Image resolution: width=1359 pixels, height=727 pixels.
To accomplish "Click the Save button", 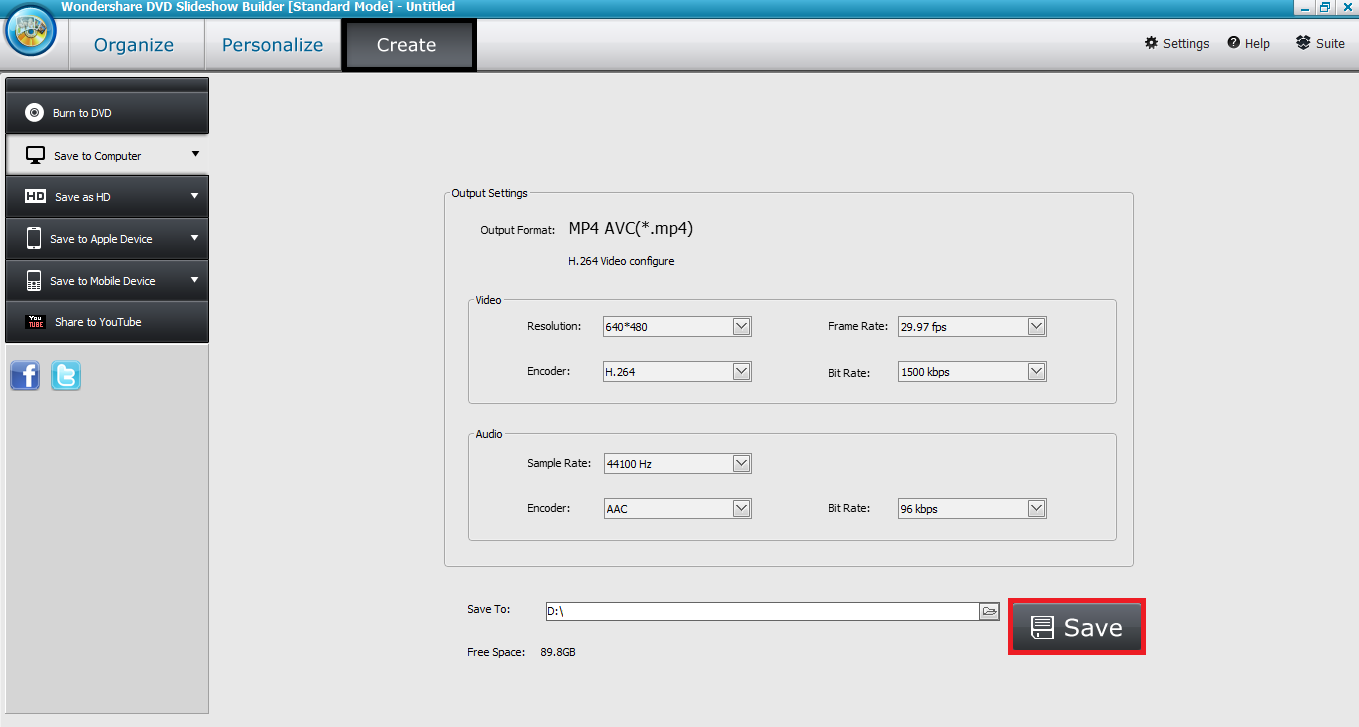I will (1076, 627).
